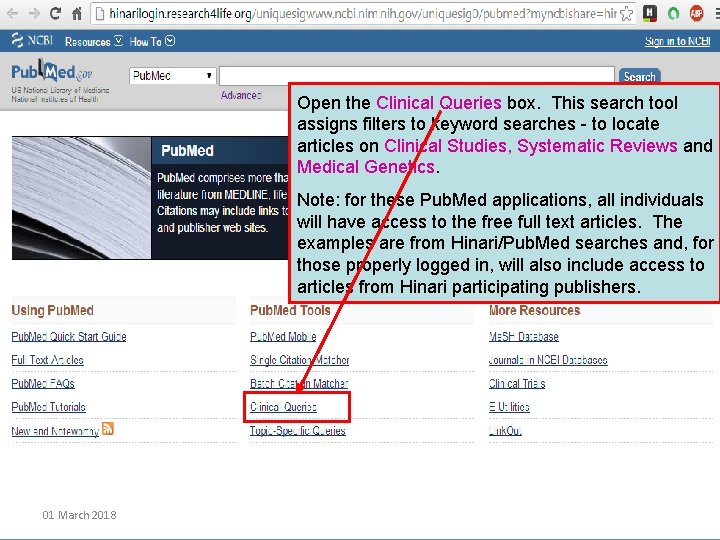Bookmark the page with the star icon

626,14
